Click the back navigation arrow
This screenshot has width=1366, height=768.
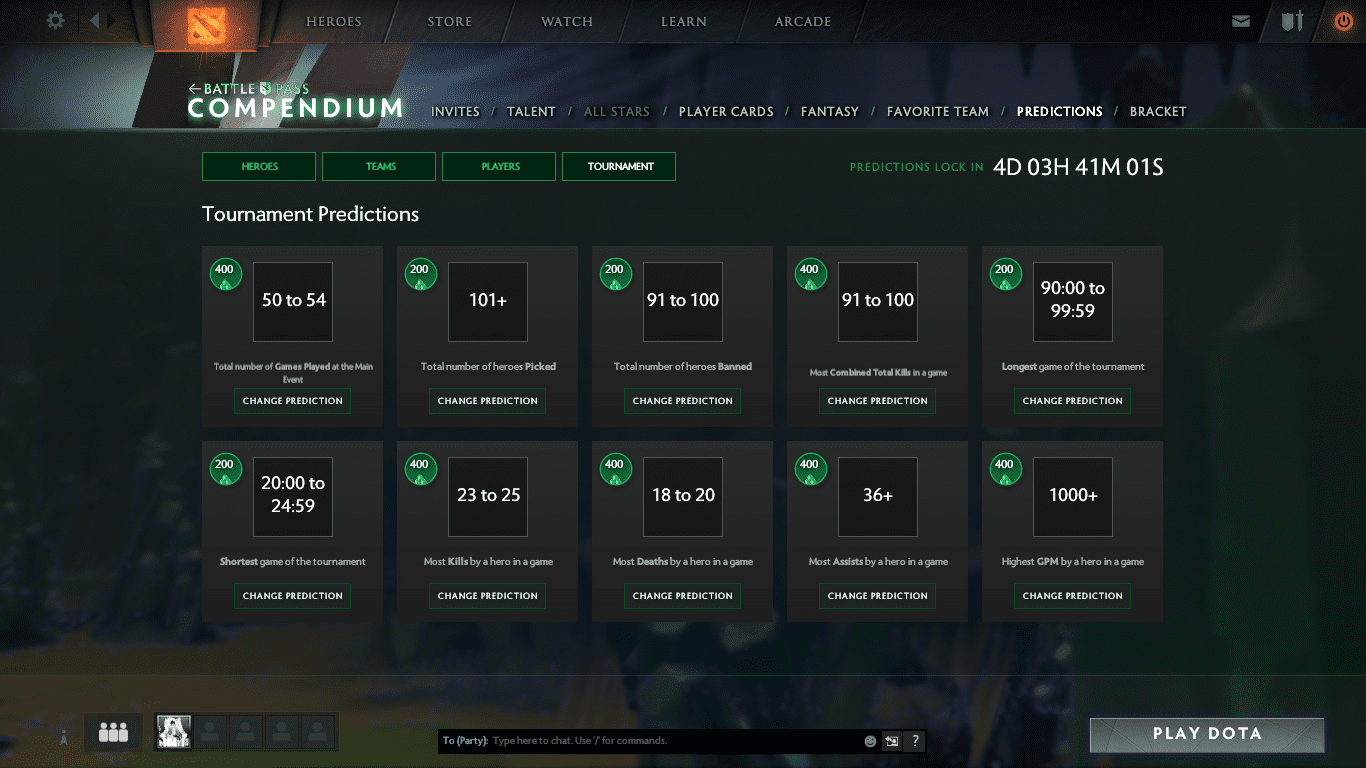click(x=95, y=21)
